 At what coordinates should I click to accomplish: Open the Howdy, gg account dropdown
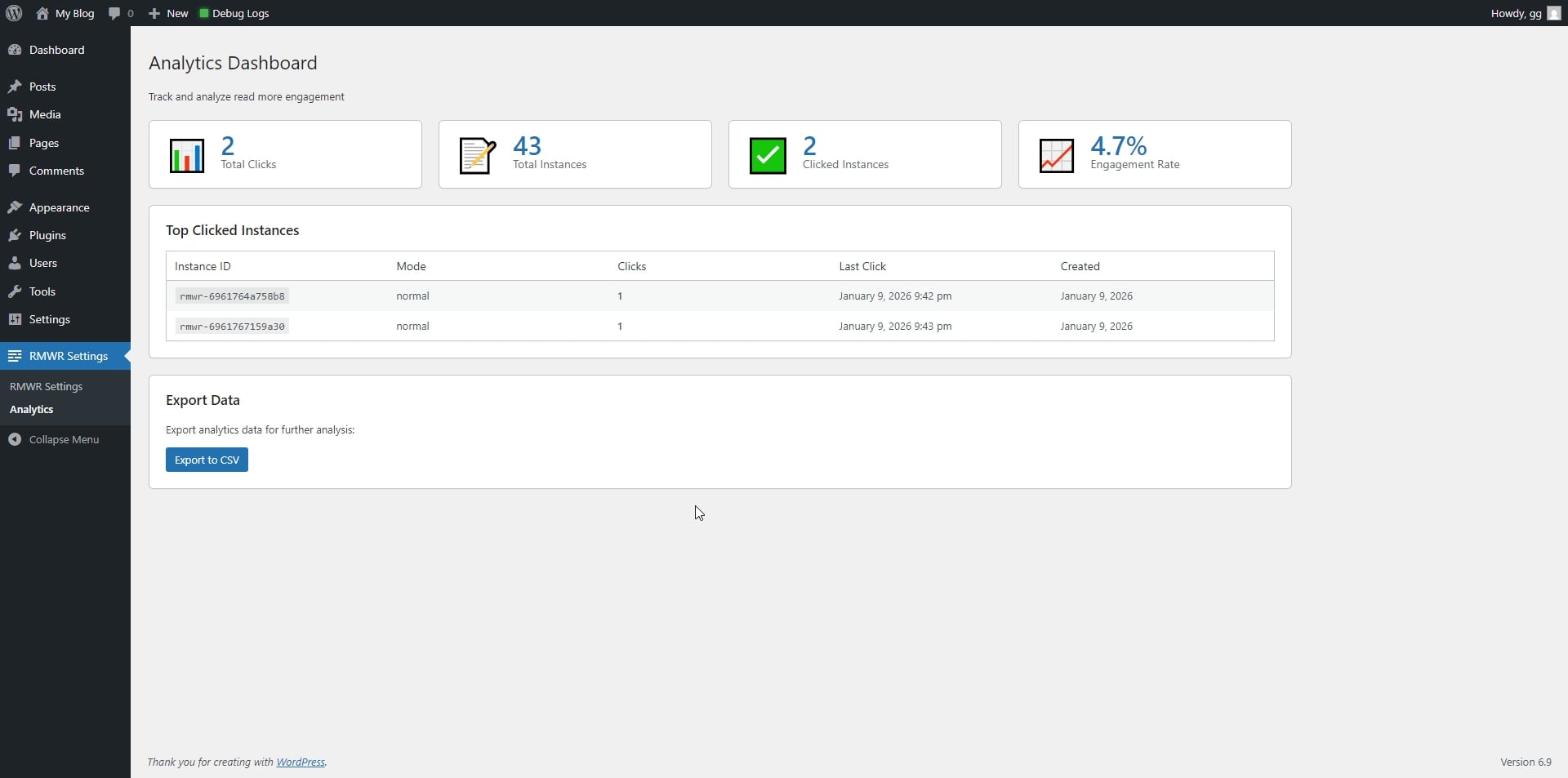[x=1515, y=13]
